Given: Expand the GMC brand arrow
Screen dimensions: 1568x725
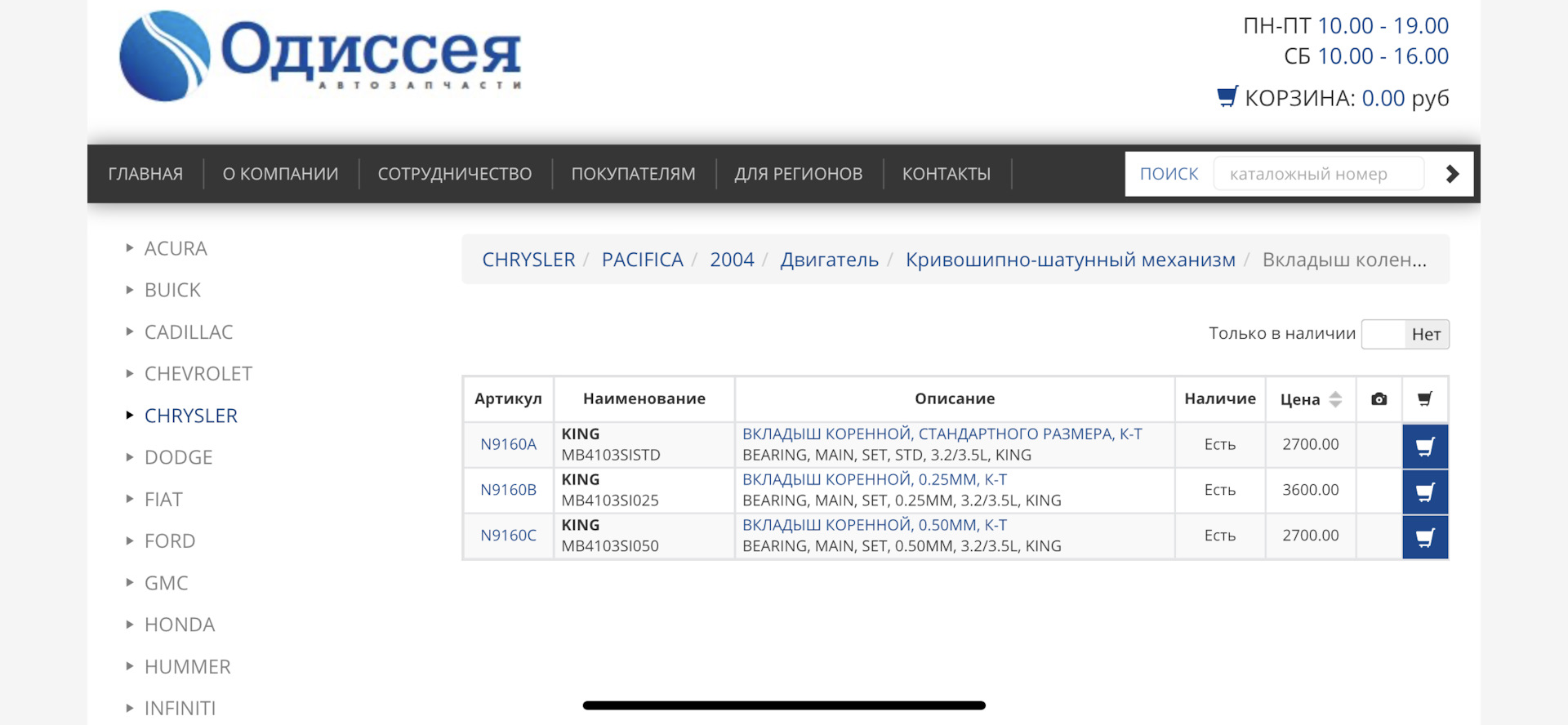Looking at the screenshot, I should click(129, 583).
